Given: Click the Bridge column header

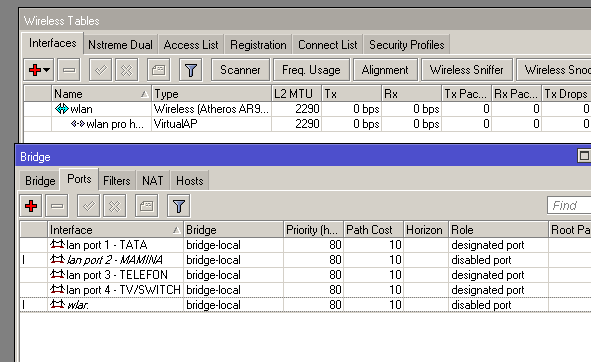Looking at the screenshot, I should pos(233,230).
